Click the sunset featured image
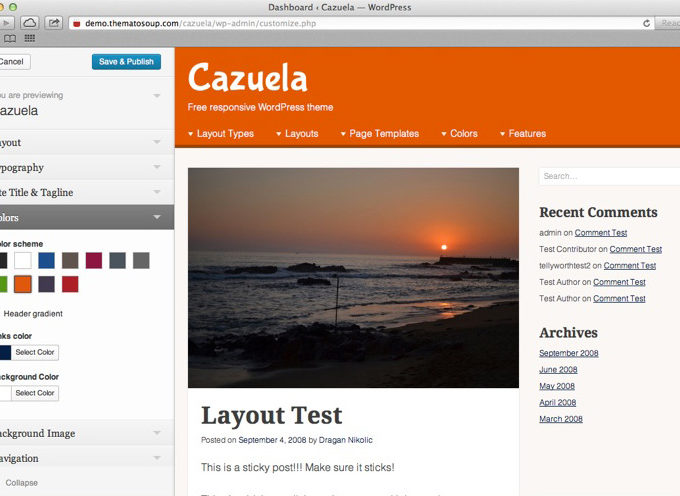The height and width of the screenshot is (496, 680). pyautogui.click(x=353, y=277)
